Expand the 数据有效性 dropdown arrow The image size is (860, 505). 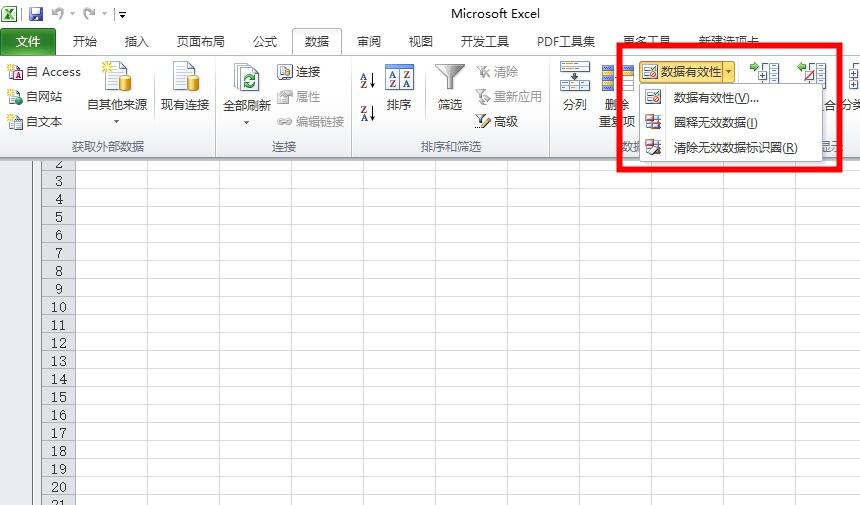tap(729, 71)
